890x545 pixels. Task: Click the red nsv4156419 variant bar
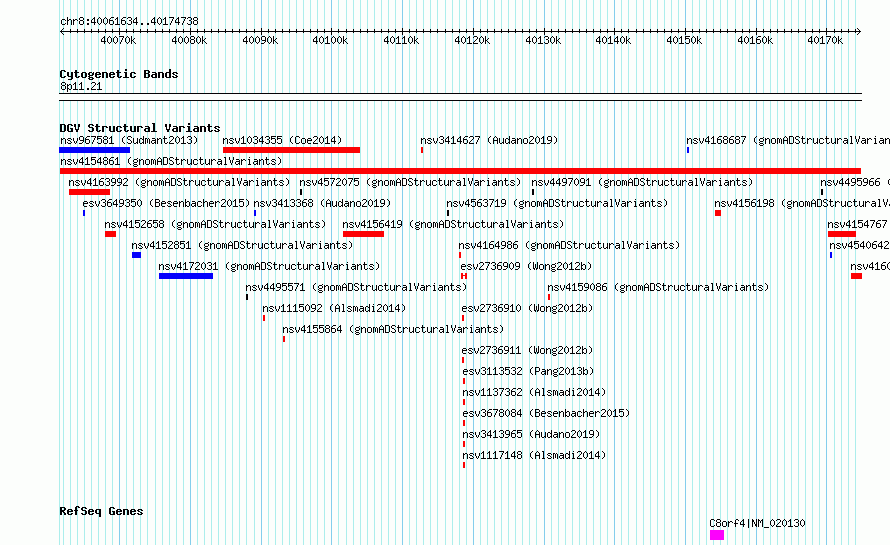pos(363,234)
